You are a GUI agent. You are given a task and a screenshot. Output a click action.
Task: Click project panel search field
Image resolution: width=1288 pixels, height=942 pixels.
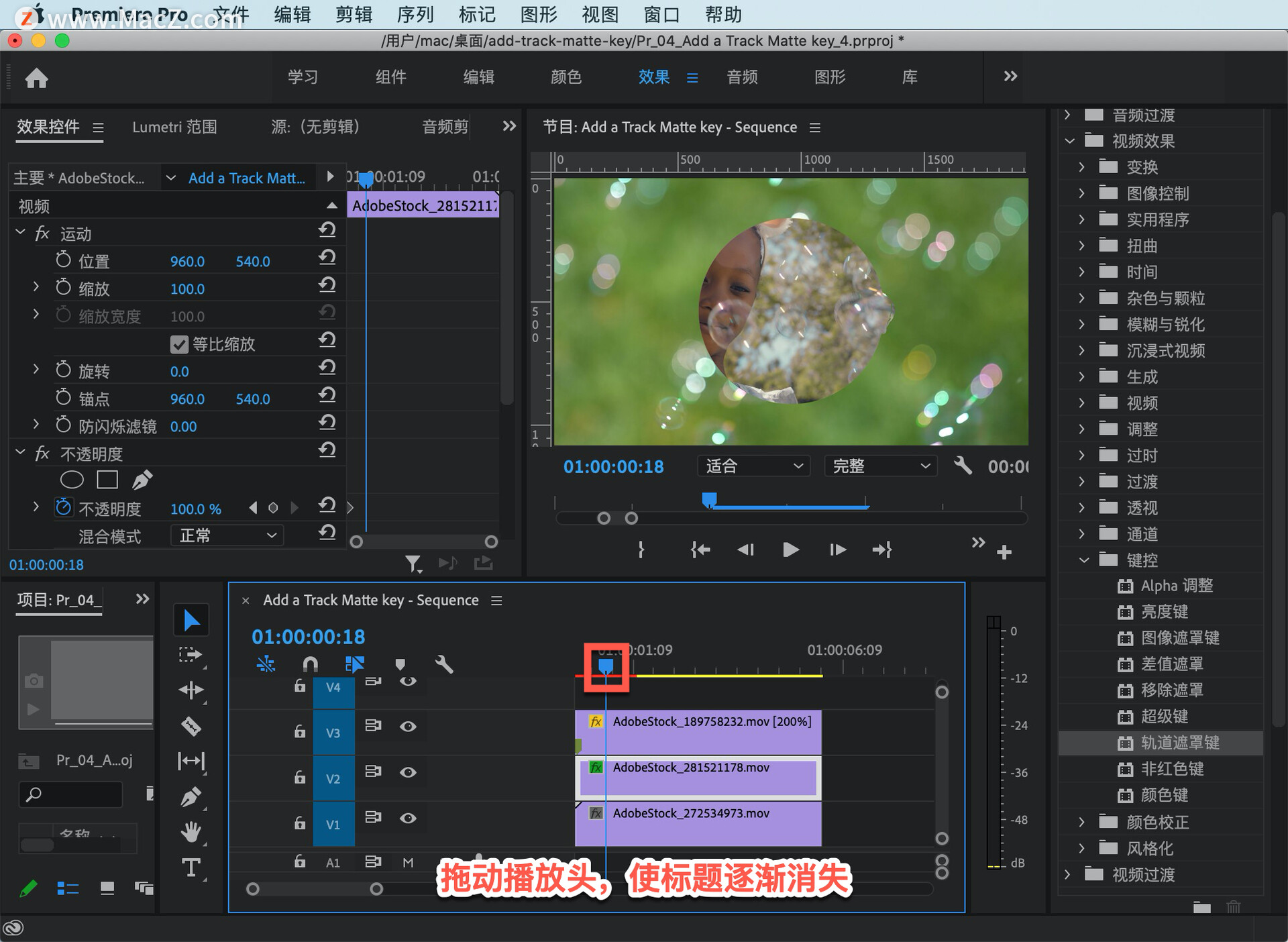coord(71,794)
